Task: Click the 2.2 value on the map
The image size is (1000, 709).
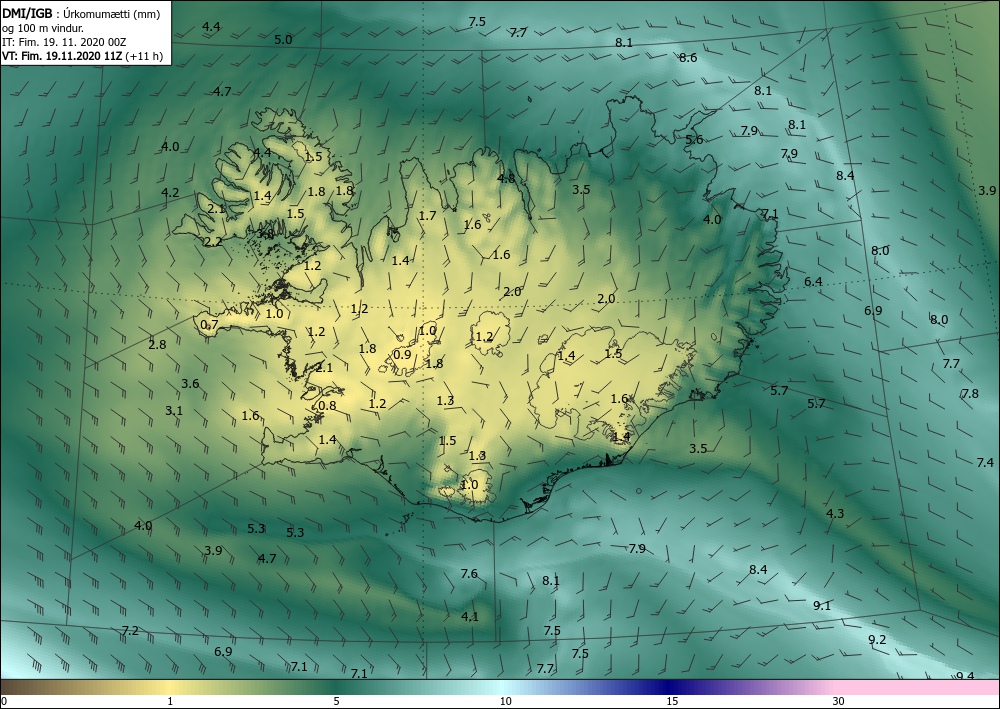Action: coord(214,242)
